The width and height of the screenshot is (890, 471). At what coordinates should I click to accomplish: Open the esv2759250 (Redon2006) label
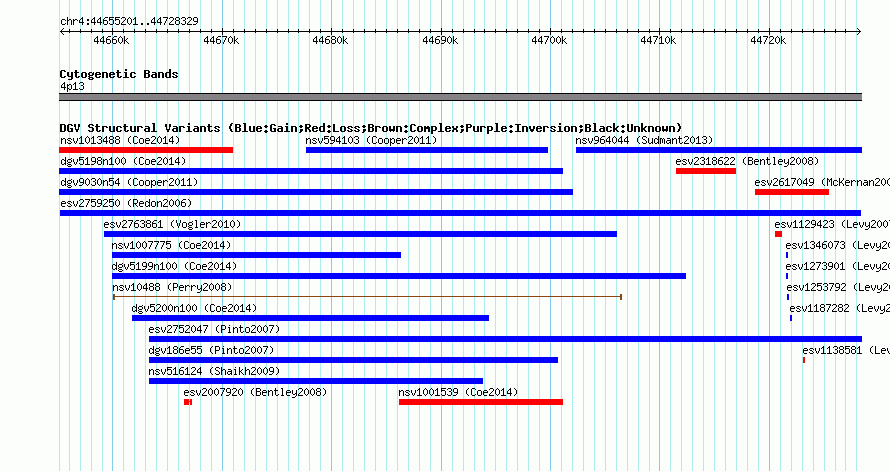126,203
